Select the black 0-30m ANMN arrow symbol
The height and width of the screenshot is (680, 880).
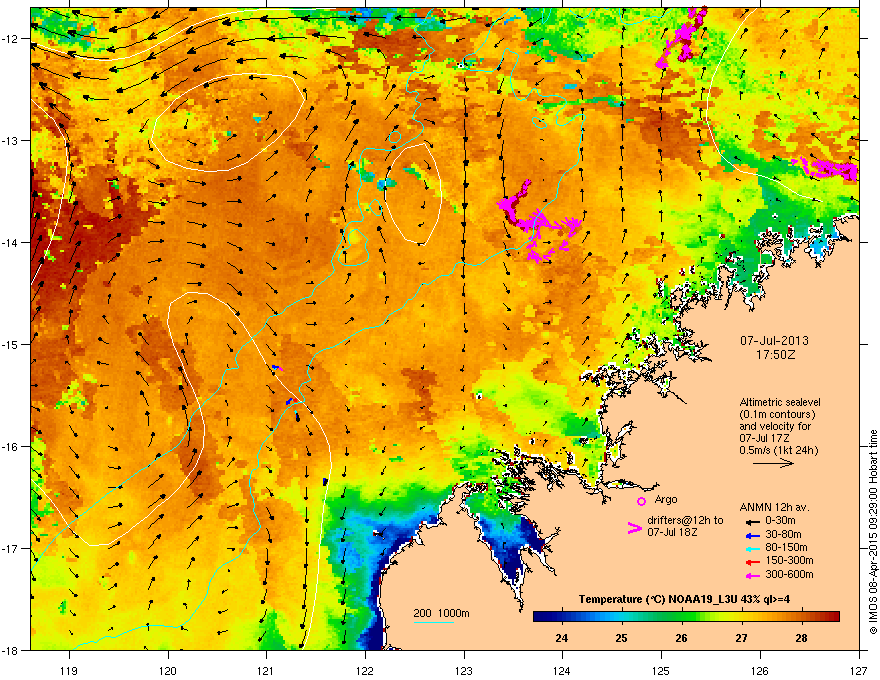point(752,521)
